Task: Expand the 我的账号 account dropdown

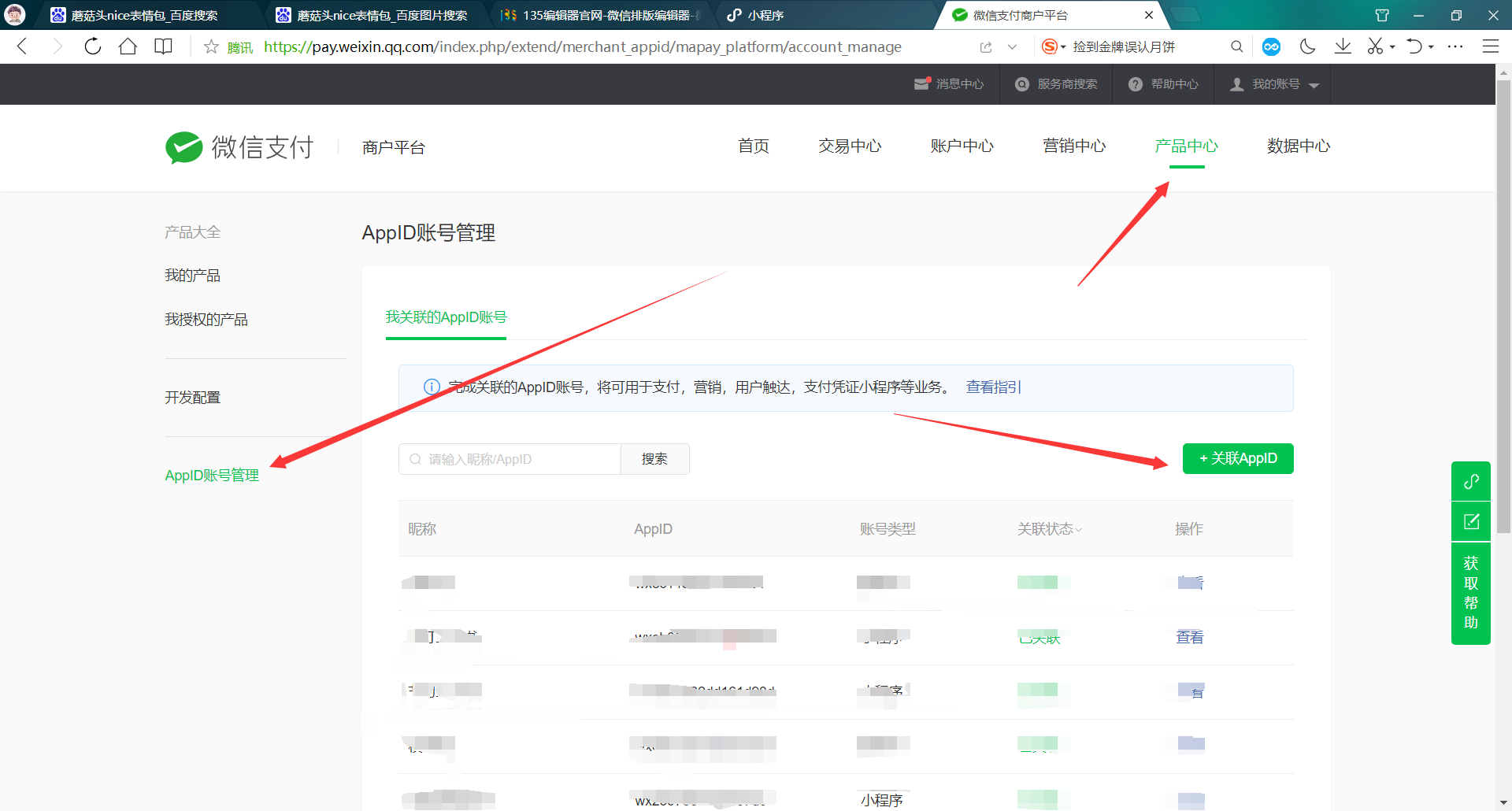Action: [1272, 84]
